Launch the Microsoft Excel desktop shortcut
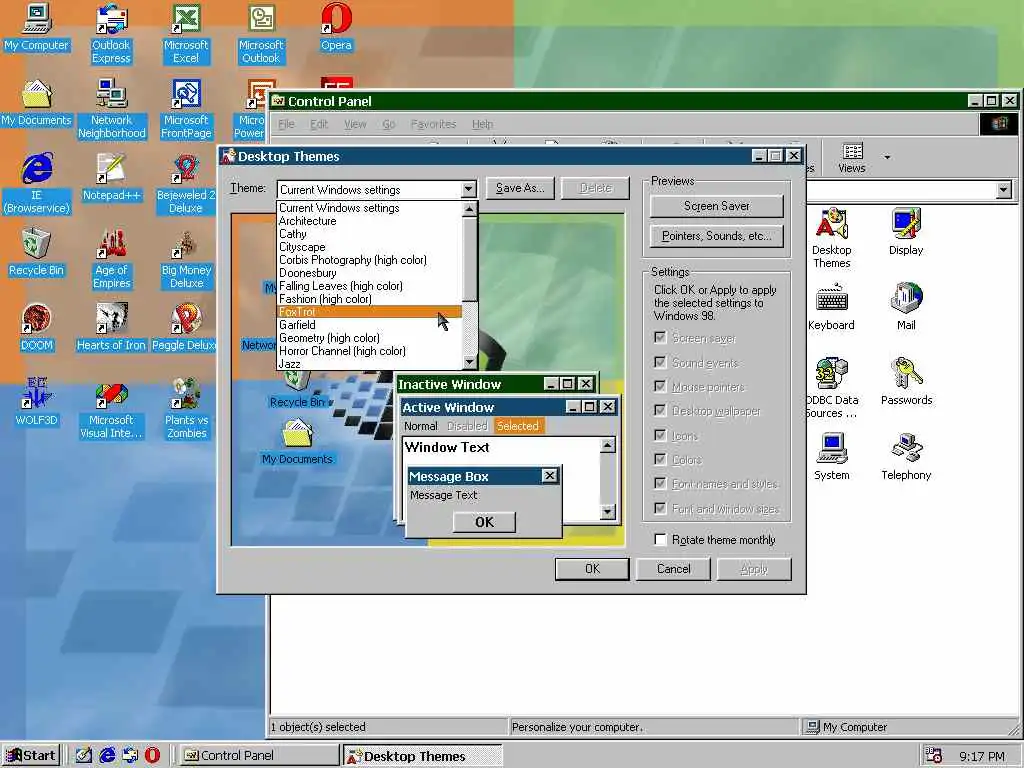Viewport: 1024px width, 768px height. pyautogui.click(x=186, y=34)
